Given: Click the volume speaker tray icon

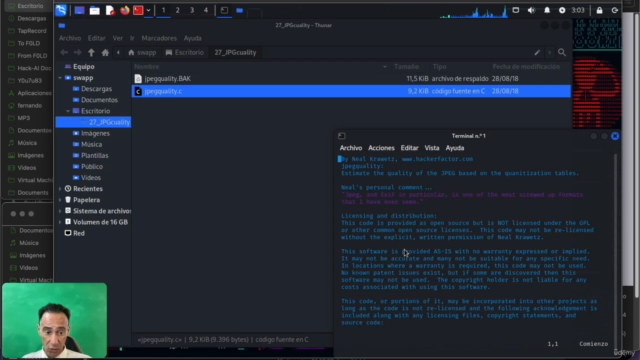Looking at the screenshot, I should (531, 10).
